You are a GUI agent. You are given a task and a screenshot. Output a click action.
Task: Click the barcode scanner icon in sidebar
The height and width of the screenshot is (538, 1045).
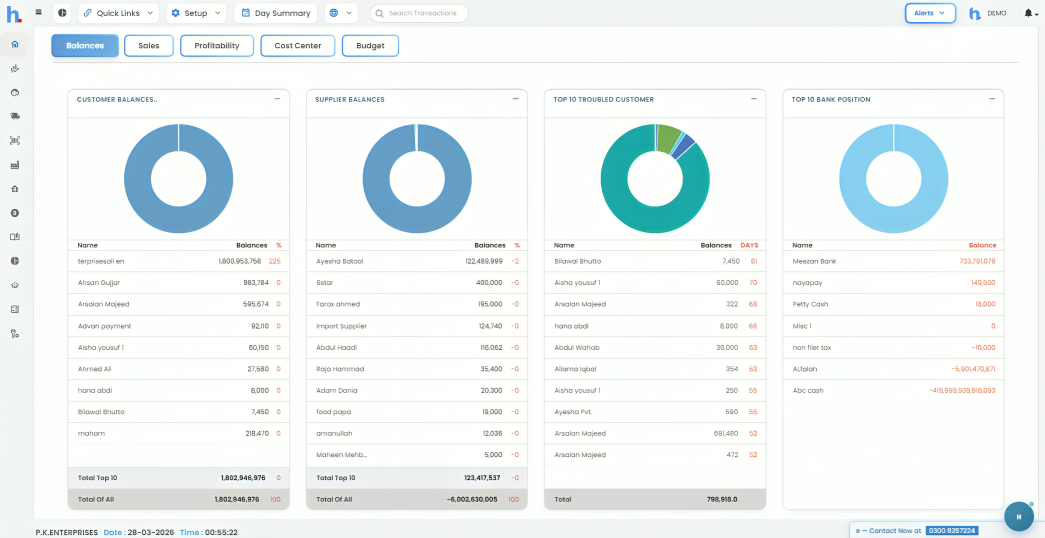[15, 140]
